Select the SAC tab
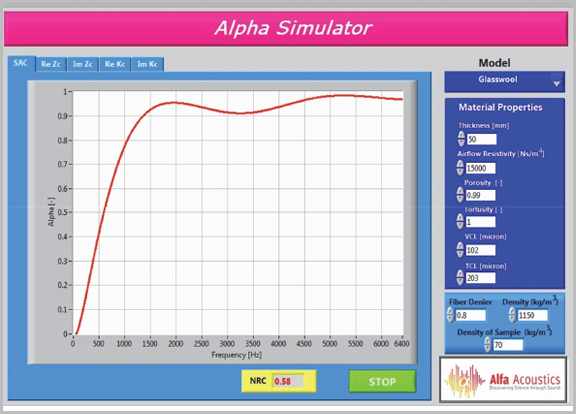 click(x=21, y=63)
